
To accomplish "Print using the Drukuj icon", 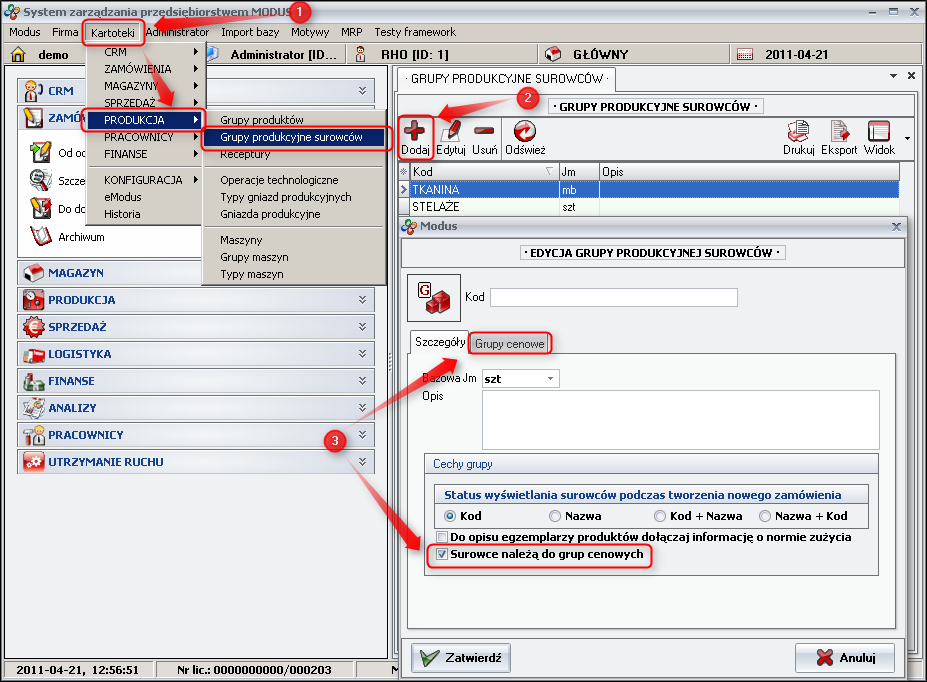I will pos(798,132).
